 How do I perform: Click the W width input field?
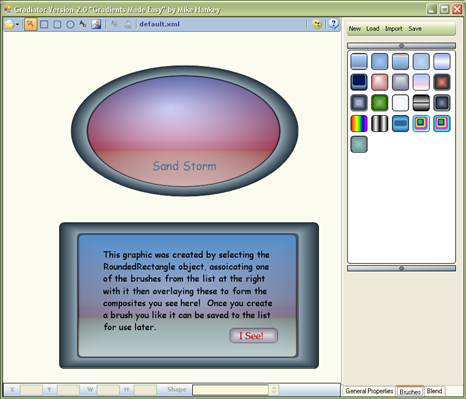tap(108, 390)
